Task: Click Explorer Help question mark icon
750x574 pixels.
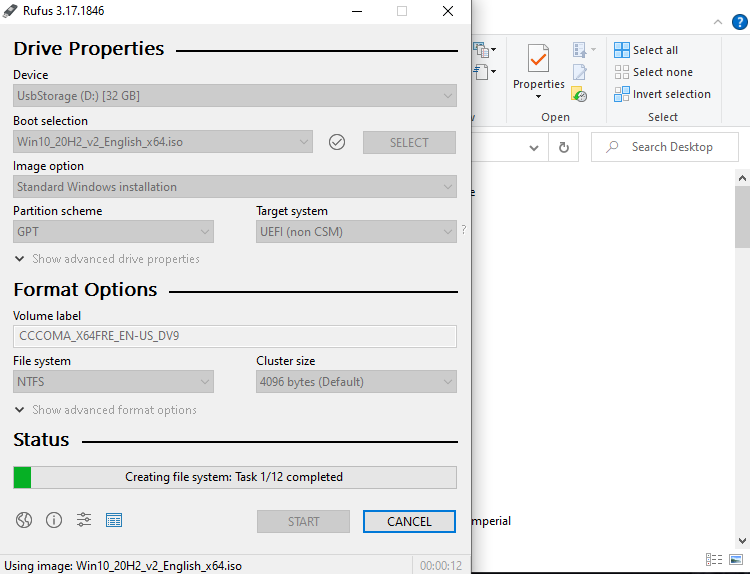Action: point(739,22)
